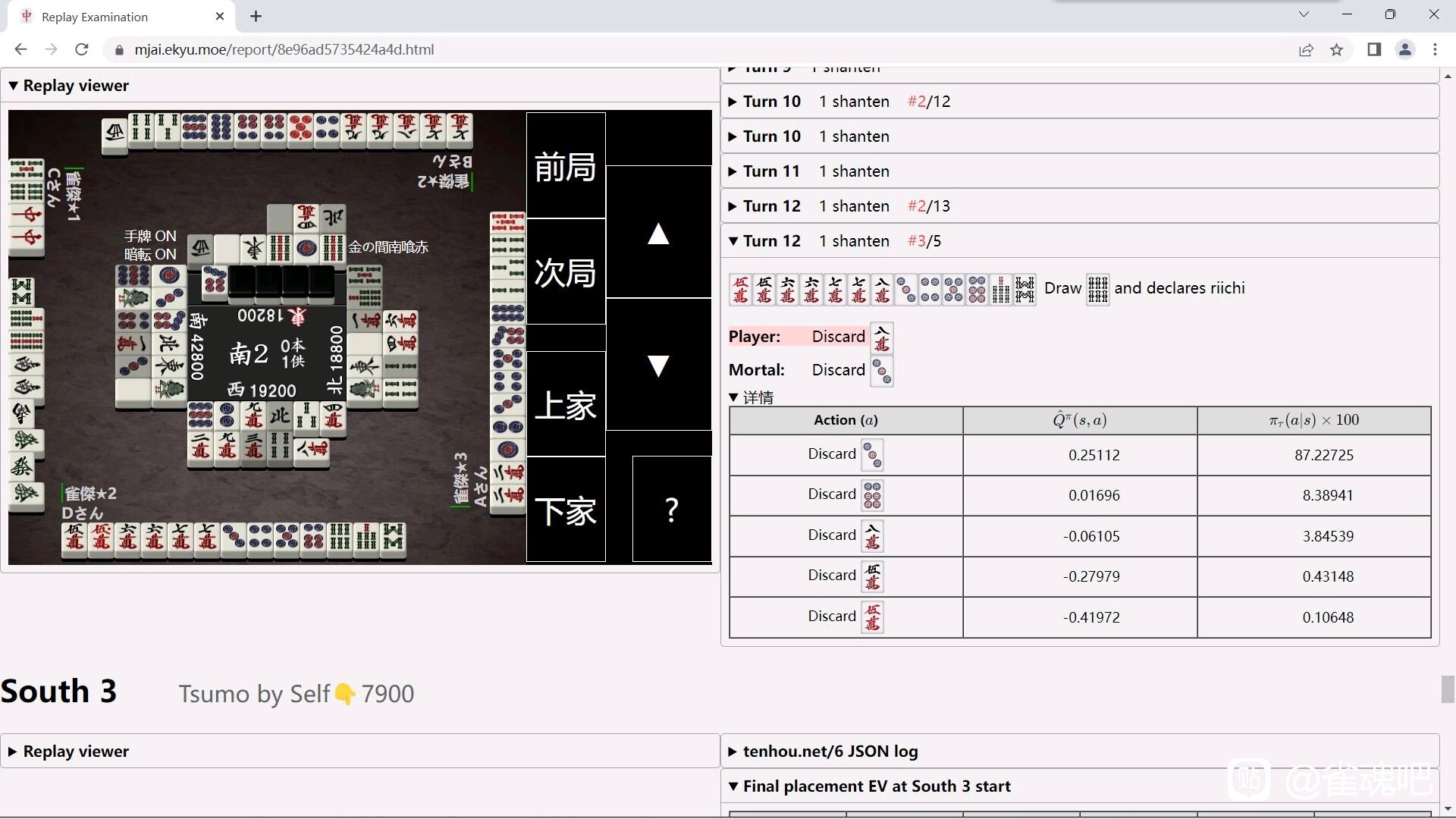1456x819 pixels.
Task: Click the scrollbar down arrow
Action: (1448, 809)
